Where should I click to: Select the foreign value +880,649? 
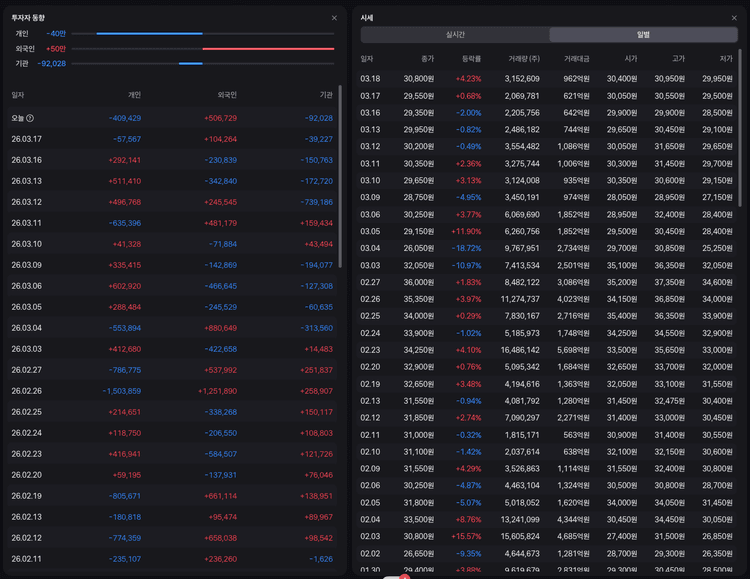221,328
